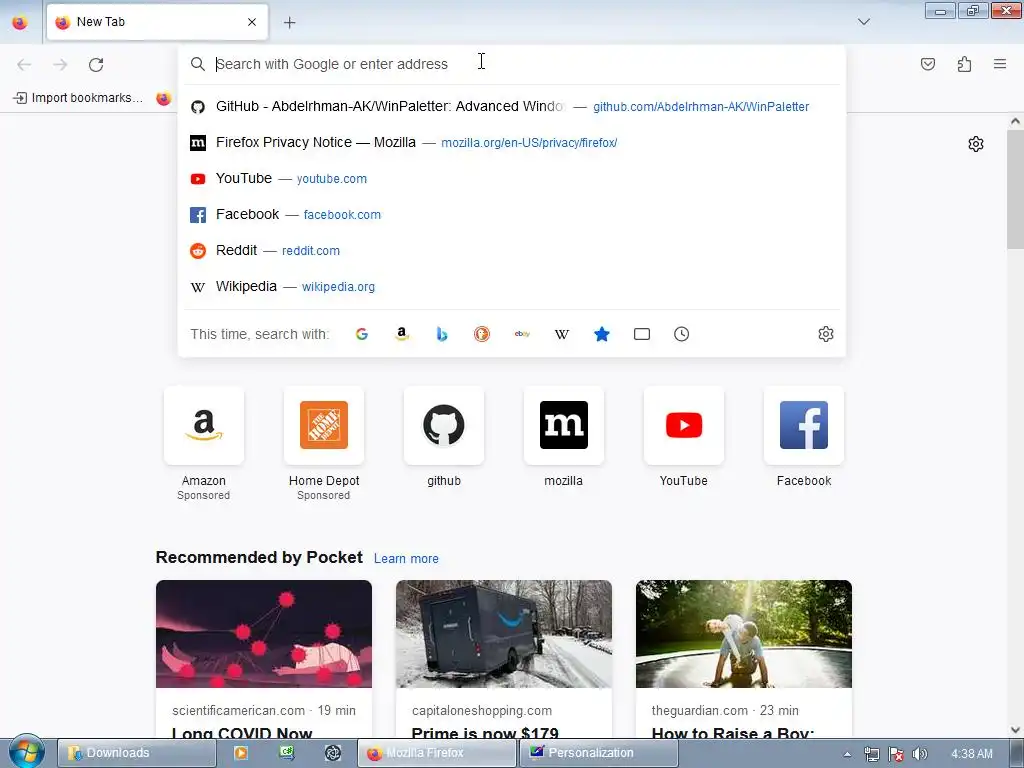Show hidden system tray icons arrow

click(x=847, y=754)
